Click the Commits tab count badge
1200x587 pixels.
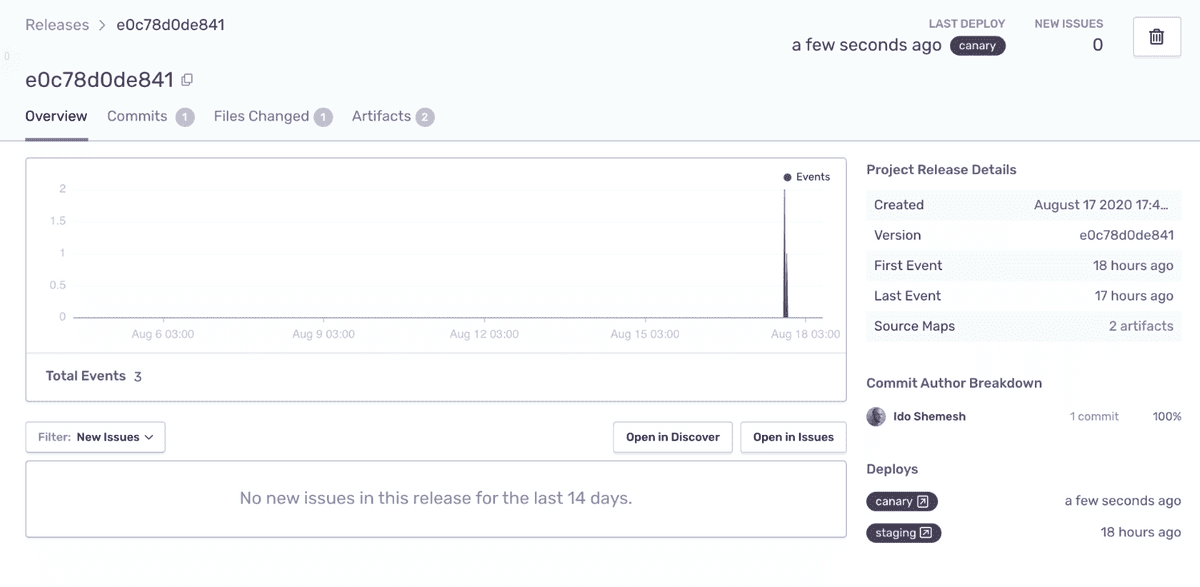pos(185,117)
